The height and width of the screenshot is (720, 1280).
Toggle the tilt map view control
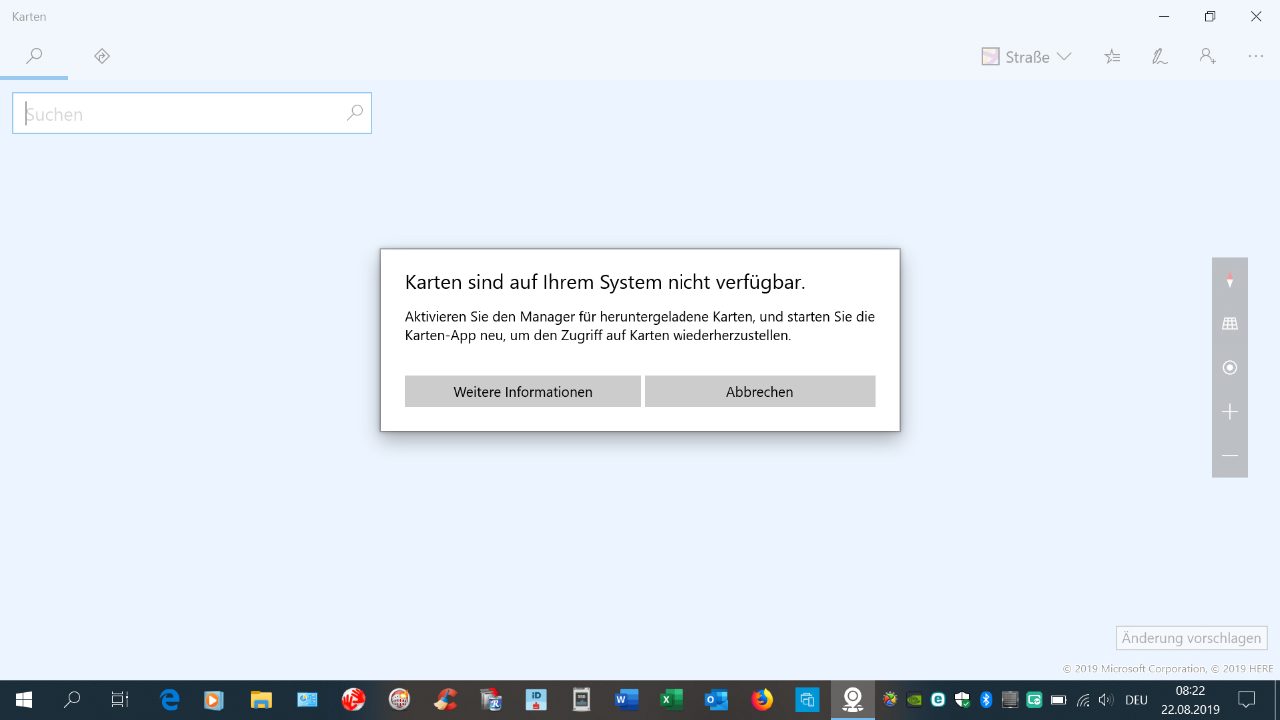click(x=1230, y=324)
